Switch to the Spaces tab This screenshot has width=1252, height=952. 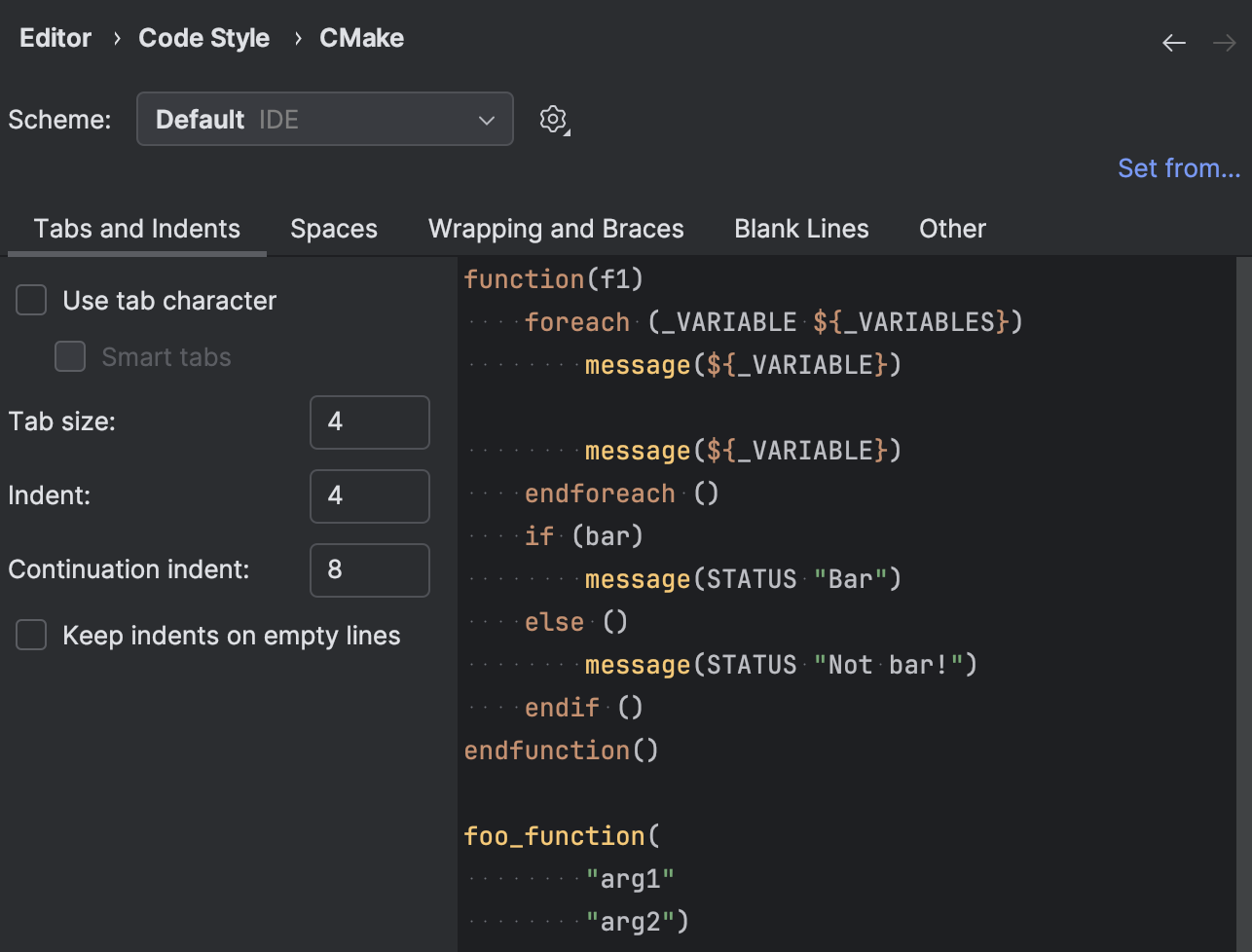point(334,228)
